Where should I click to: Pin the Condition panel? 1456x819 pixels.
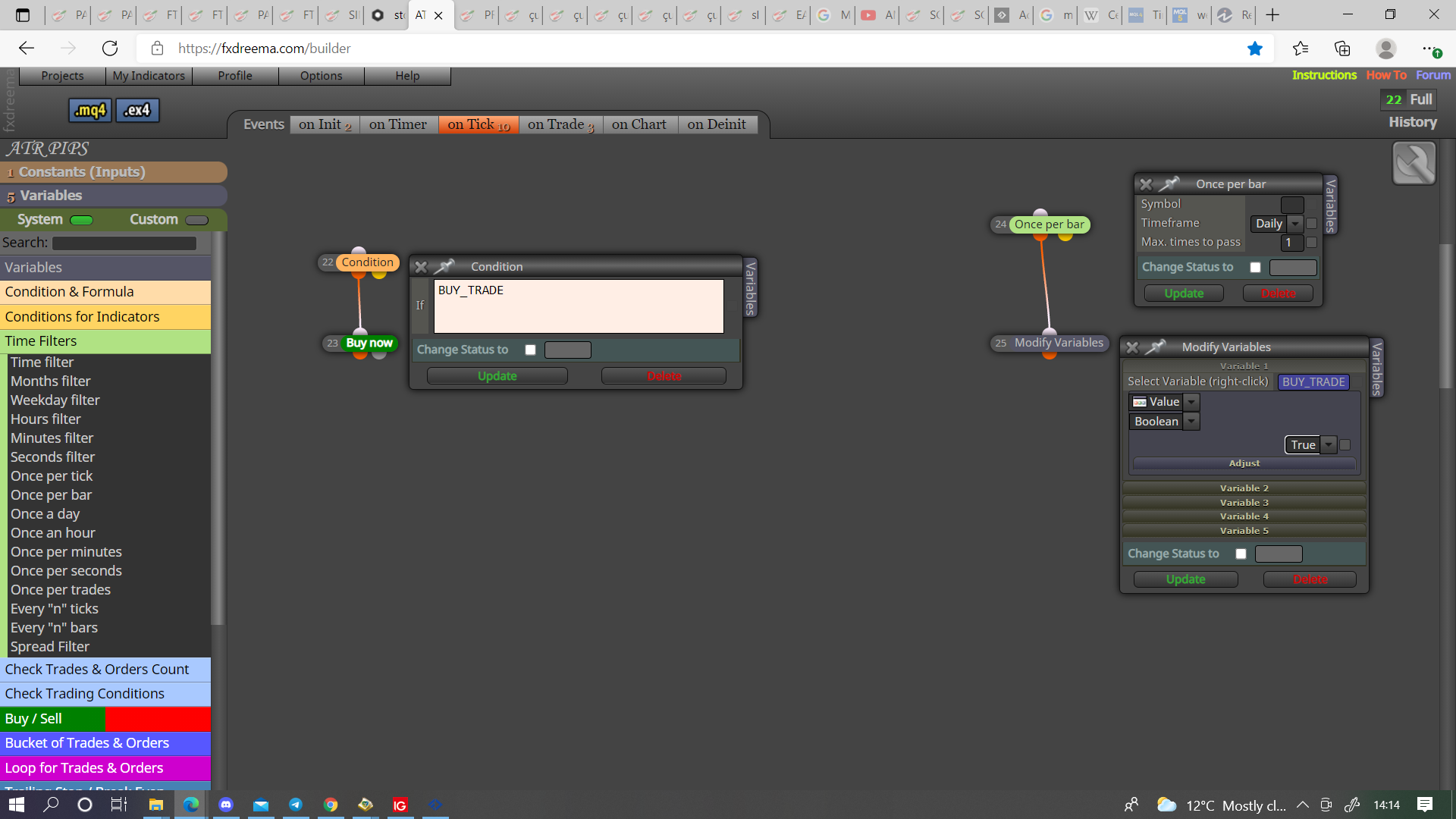444,267
